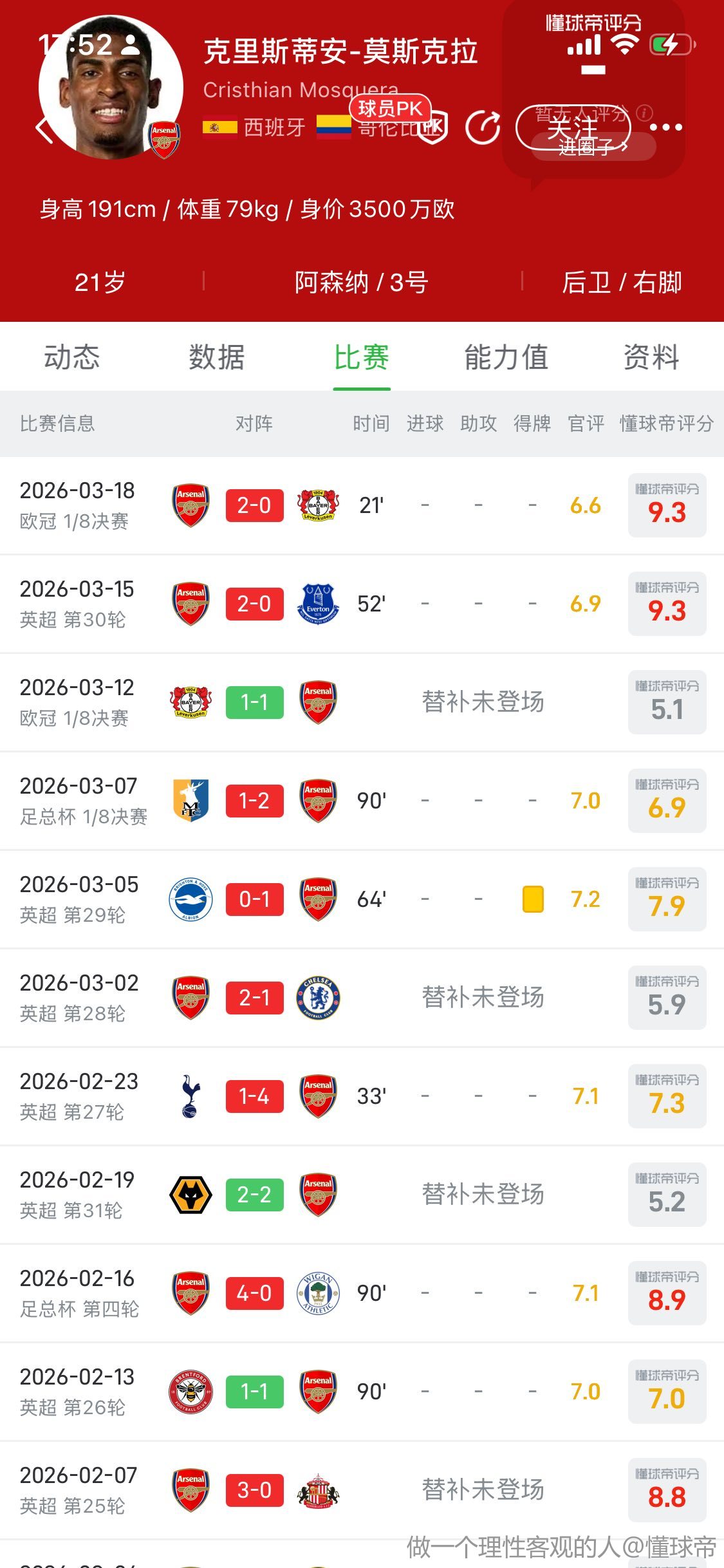Tap the Tottenham club crest
Image resolution: width=724 pixels, height=1568 pixels.
click(190, 1096)
